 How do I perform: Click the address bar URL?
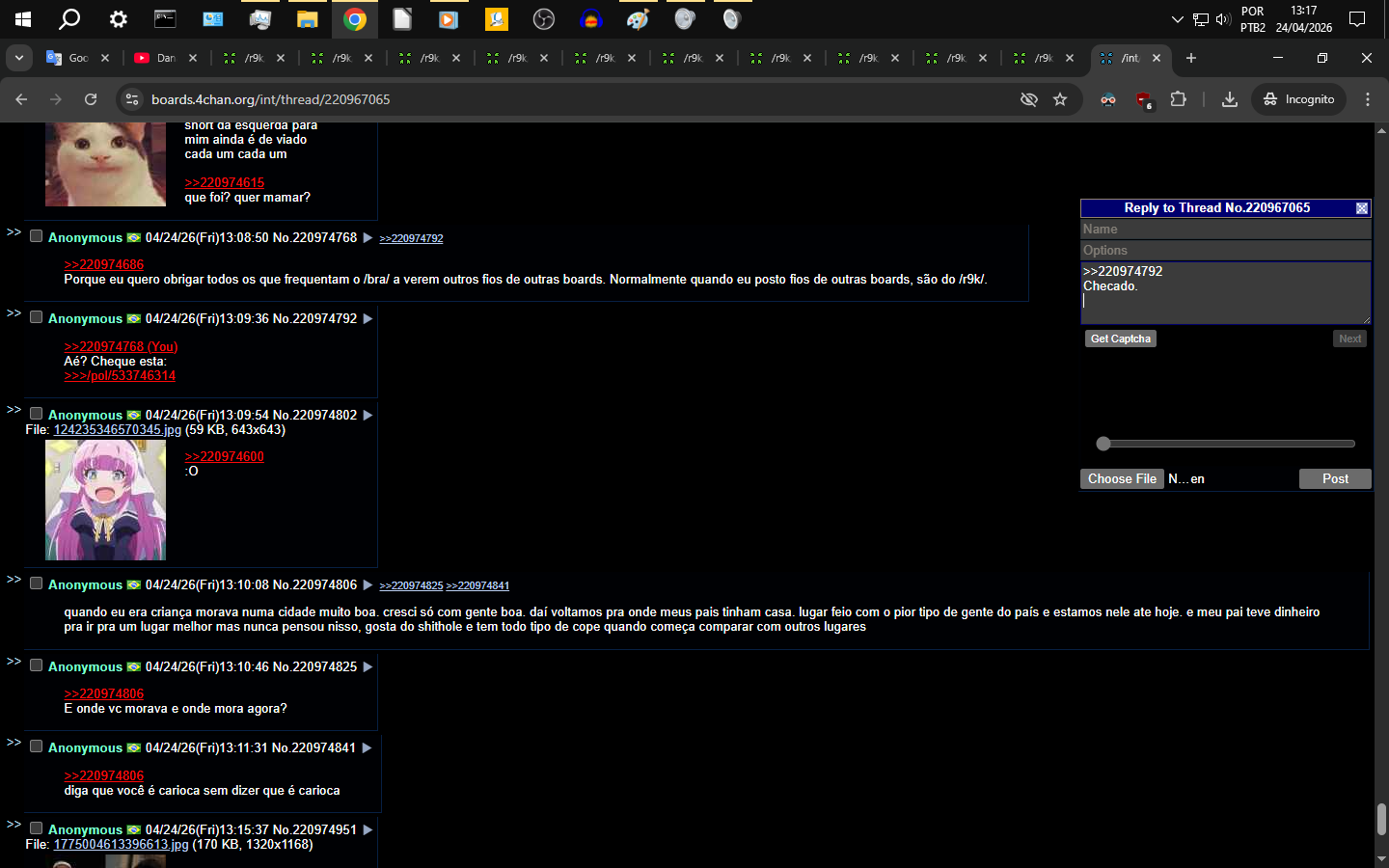pyautogui.click(x=271, y=99)
